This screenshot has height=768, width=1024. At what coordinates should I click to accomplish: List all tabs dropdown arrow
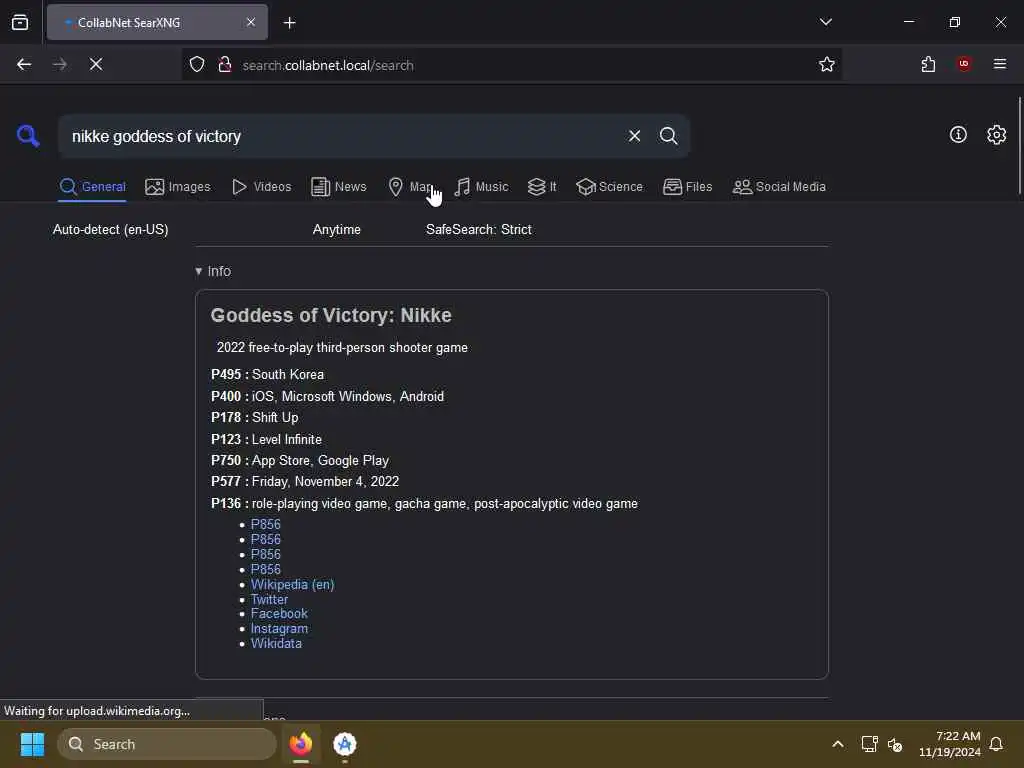[x=825, y=22]
